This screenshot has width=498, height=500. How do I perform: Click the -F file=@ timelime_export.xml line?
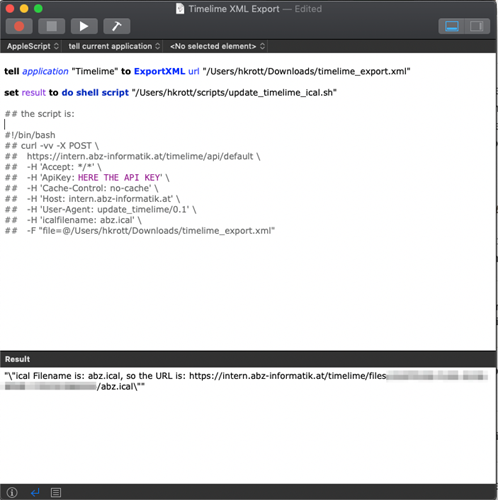(x=140, y=231)
